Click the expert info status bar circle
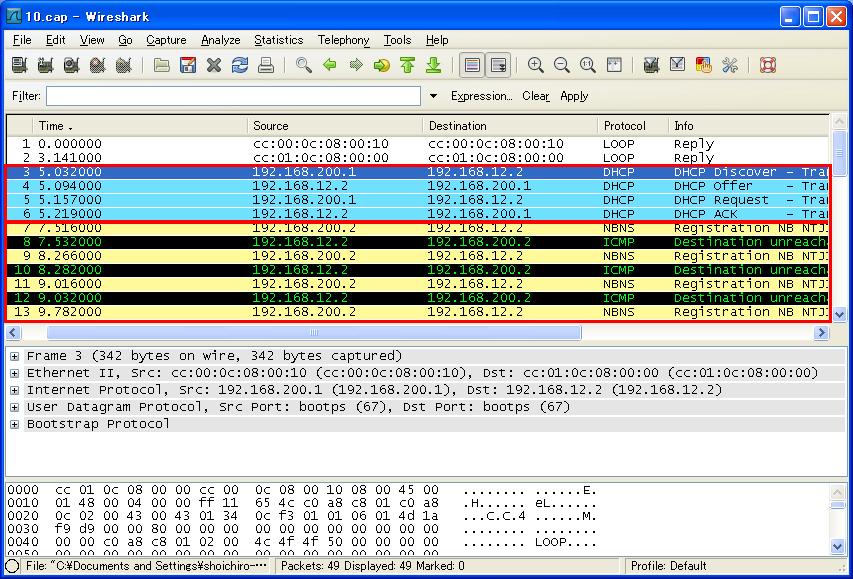 (x=12, y=566)
